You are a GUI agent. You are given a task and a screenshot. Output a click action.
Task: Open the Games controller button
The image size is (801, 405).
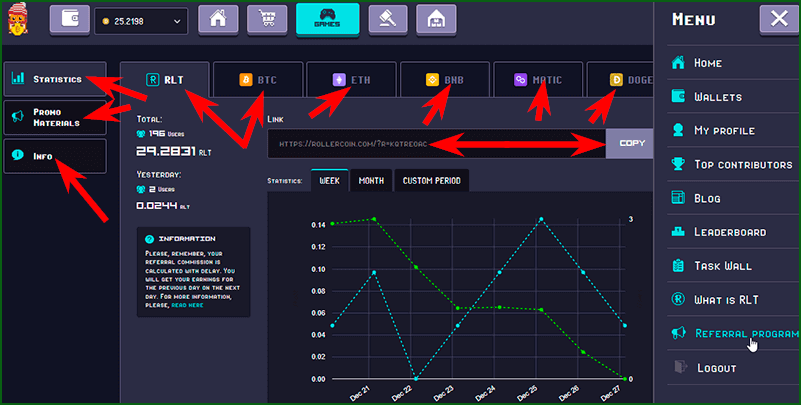point(327,19)
